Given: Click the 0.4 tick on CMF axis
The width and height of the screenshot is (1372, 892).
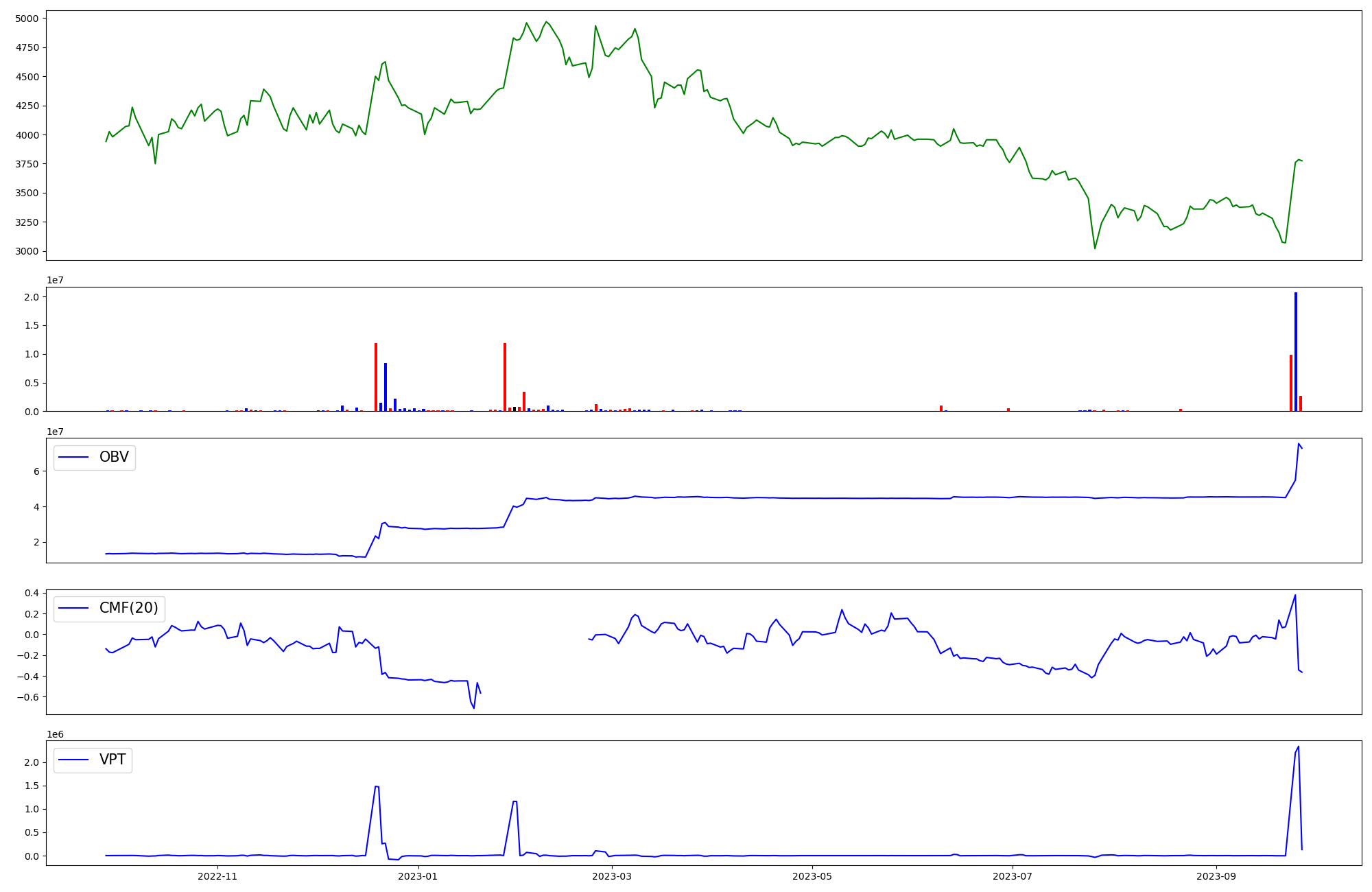Looking at the screenshot, I should click(32, 593).
